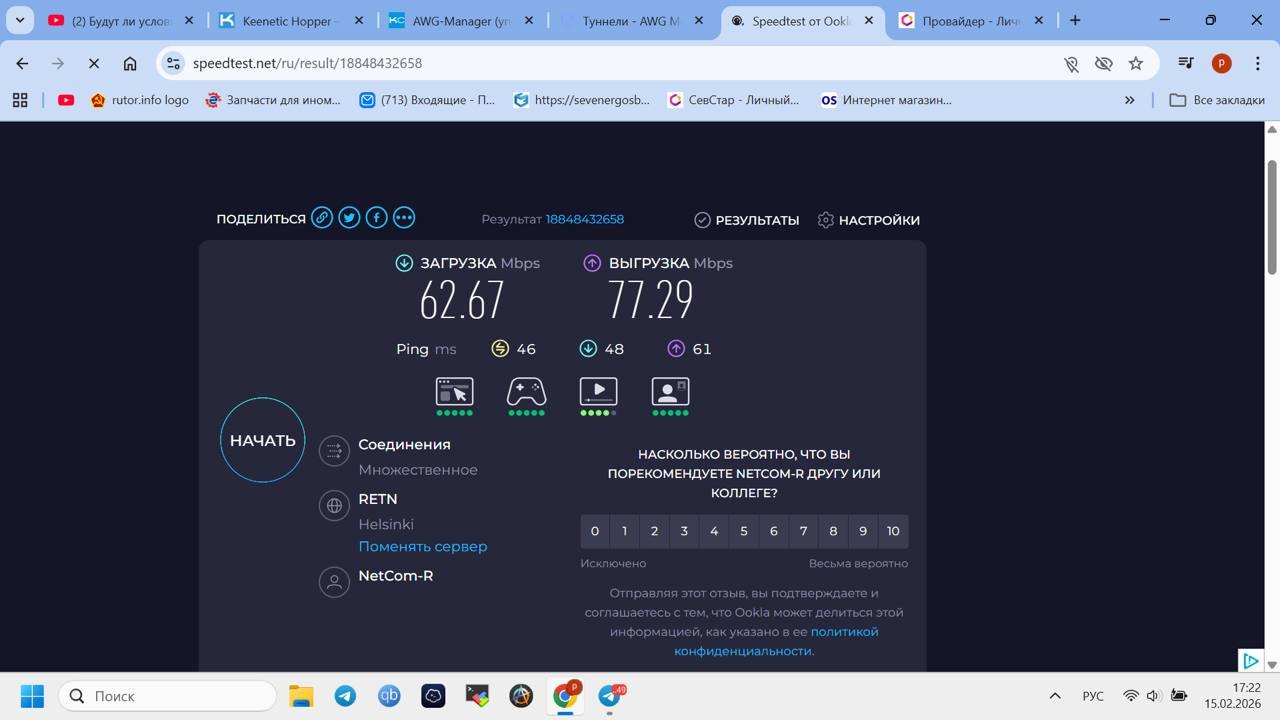Click the address bar URL field
Screen dimensions: 1280x720
point(600,63)
